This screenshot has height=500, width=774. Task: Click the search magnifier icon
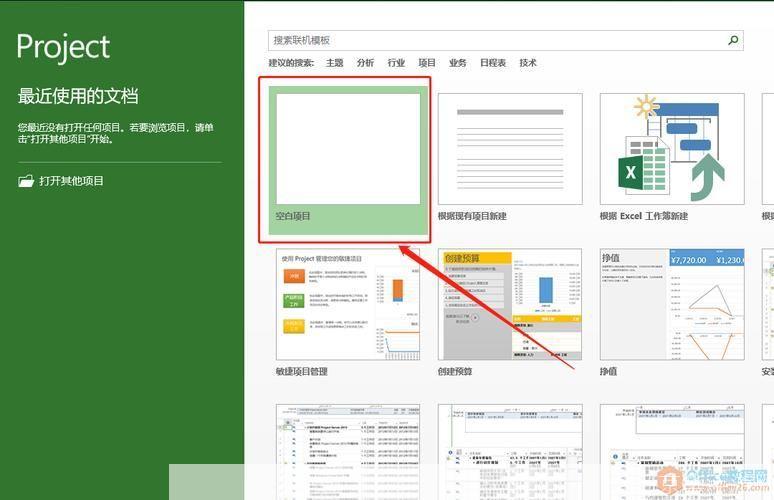[x=734, y=40]
